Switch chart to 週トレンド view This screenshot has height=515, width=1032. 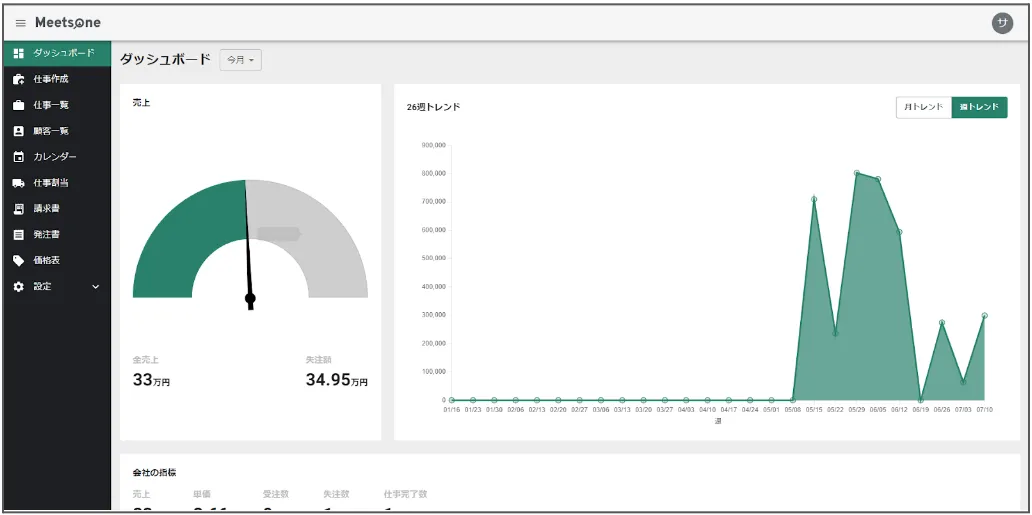point(979,107)
